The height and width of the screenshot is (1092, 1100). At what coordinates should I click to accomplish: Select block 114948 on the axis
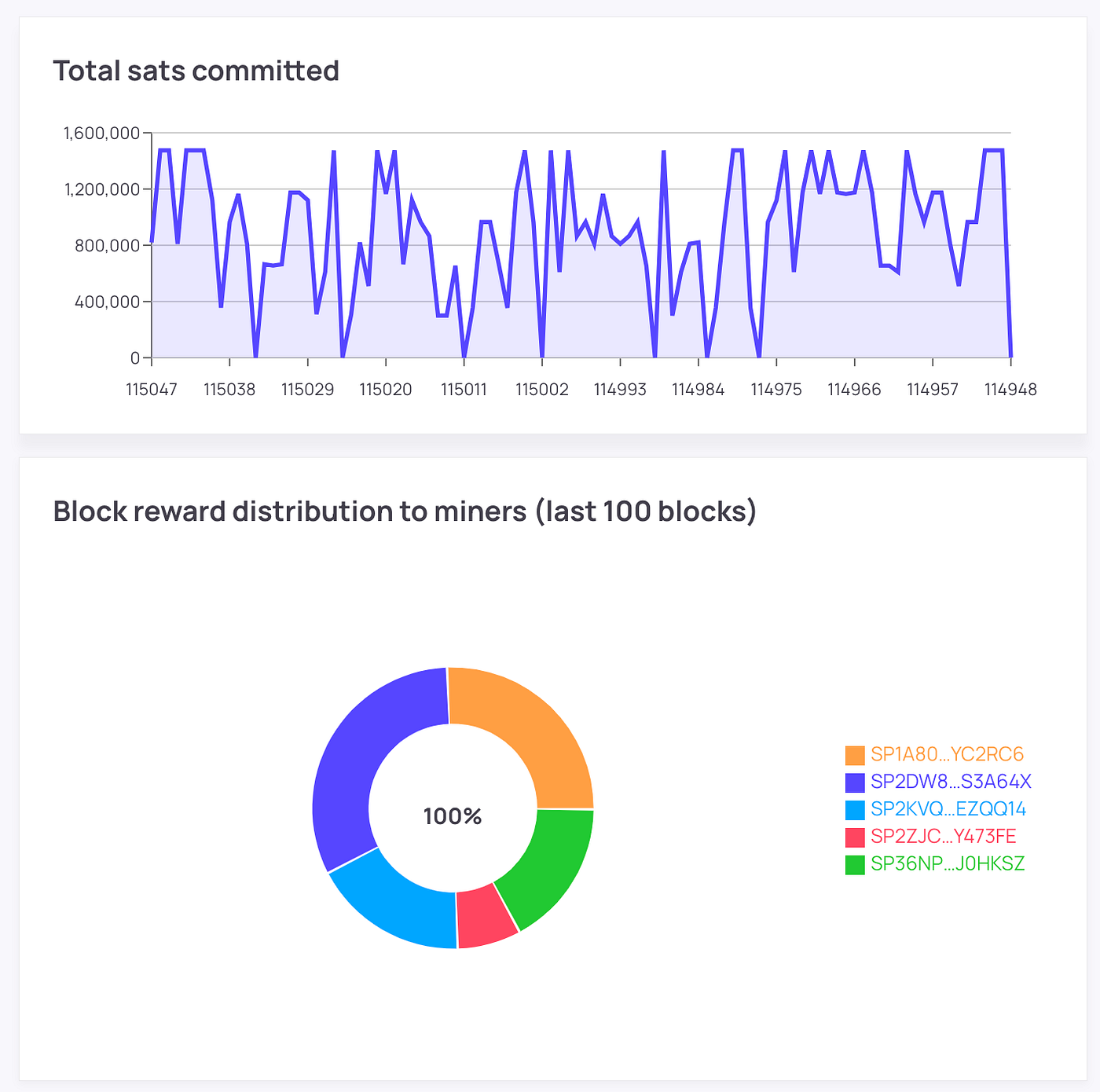(1011, 389)
